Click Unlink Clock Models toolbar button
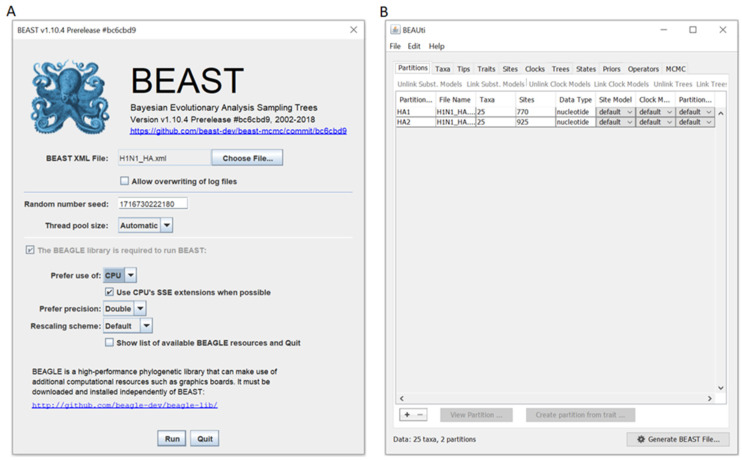The image size is (742, 460). [559, 84]
